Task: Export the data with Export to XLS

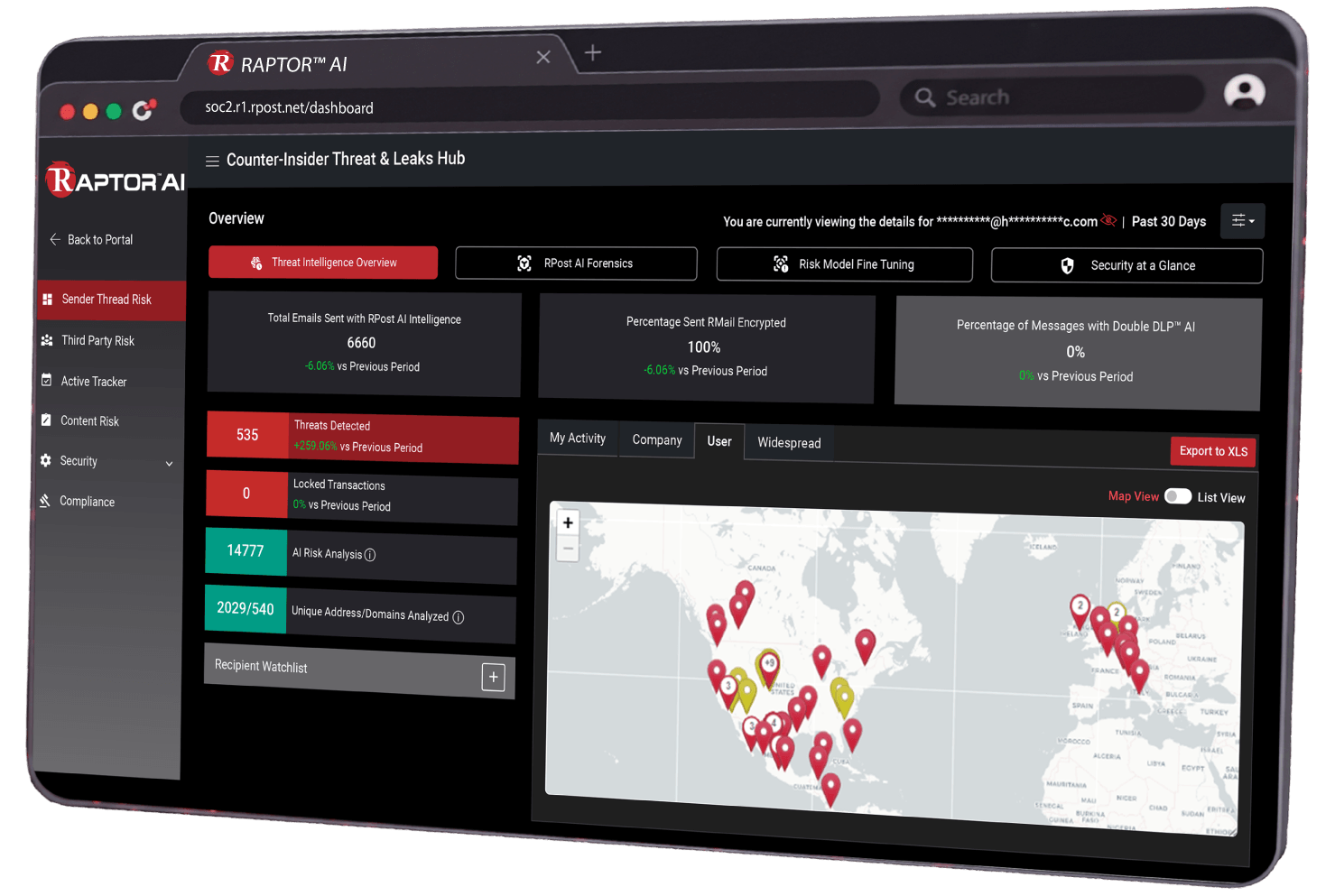Action: (1213, 451)
